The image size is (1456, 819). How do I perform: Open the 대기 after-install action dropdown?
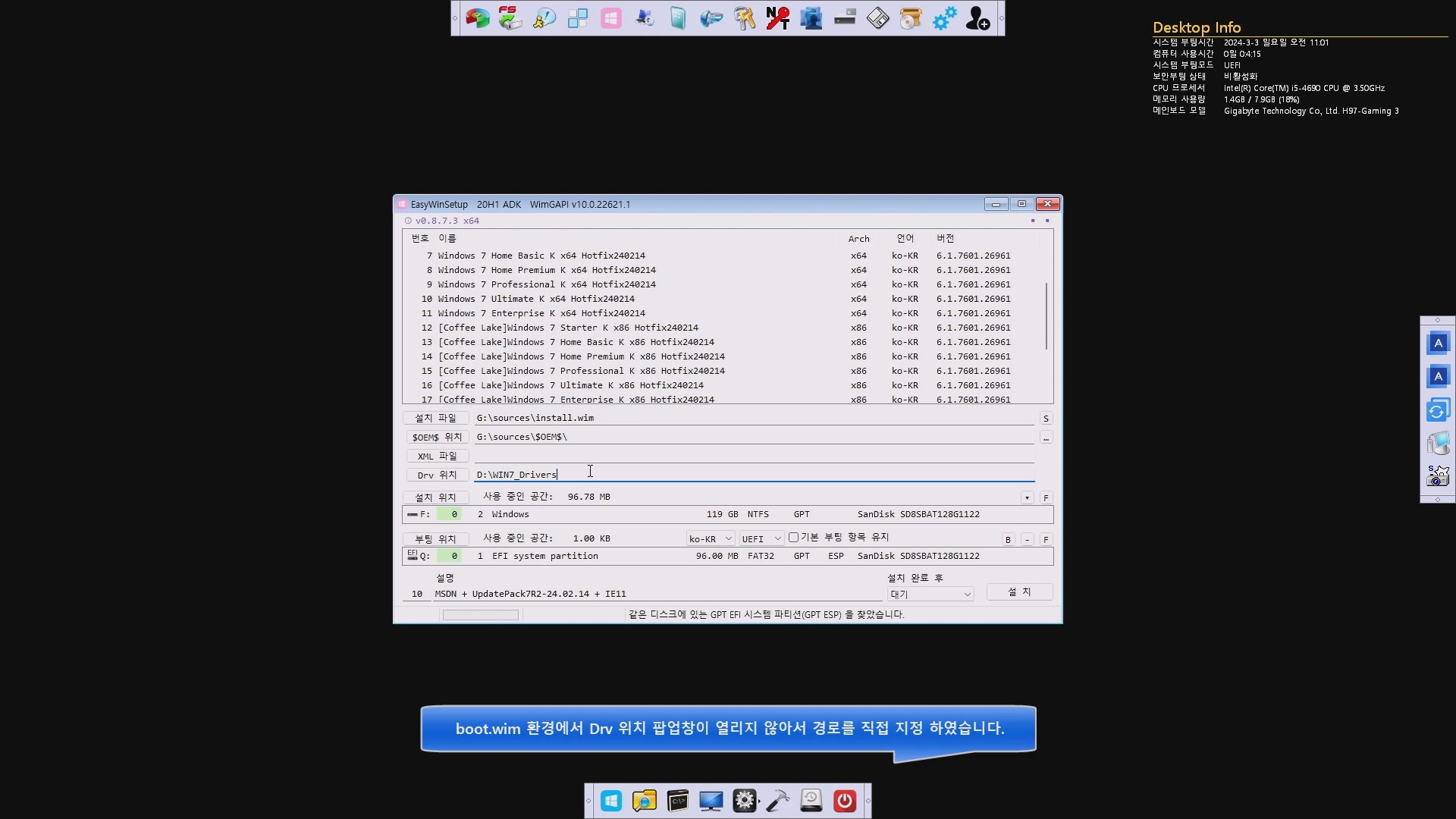click(930, 595)
